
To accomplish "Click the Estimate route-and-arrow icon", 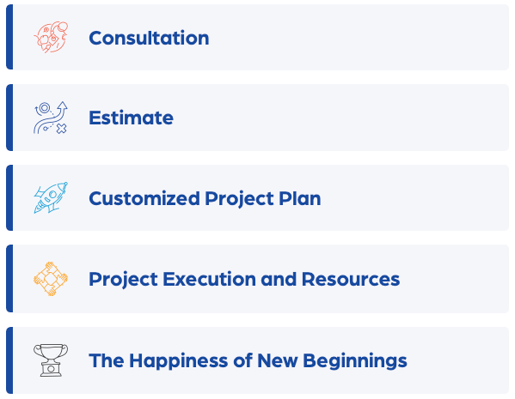I will tap(51, 118).
